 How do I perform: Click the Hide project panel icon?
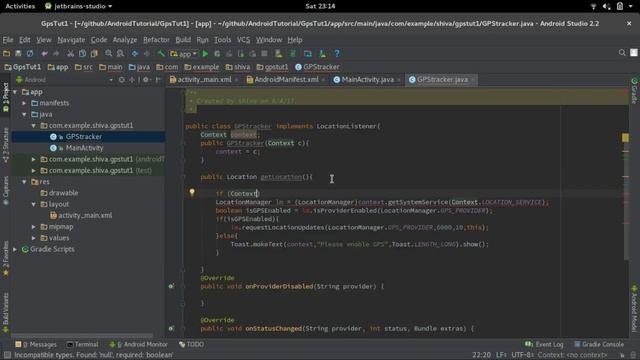(158, 80)
